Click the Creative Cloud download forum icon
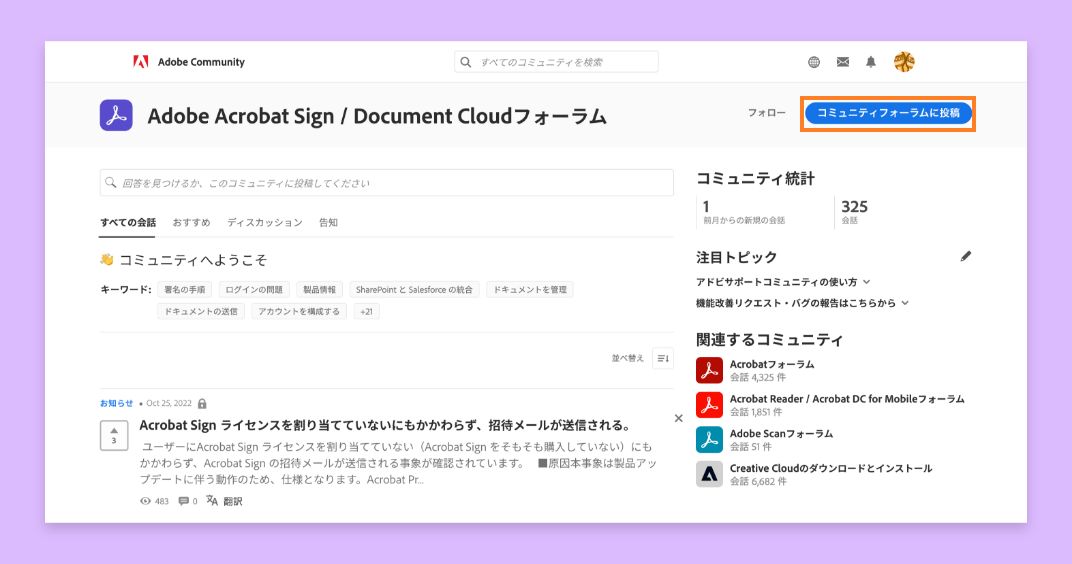 (x=709, y=474)
